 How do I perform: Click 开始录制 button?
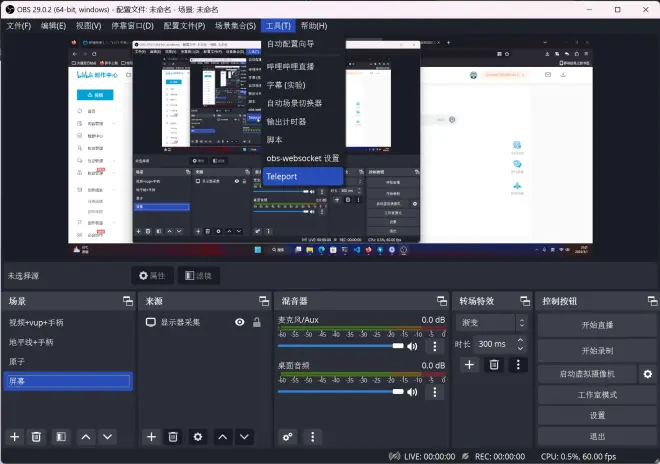tap(597, 351)
